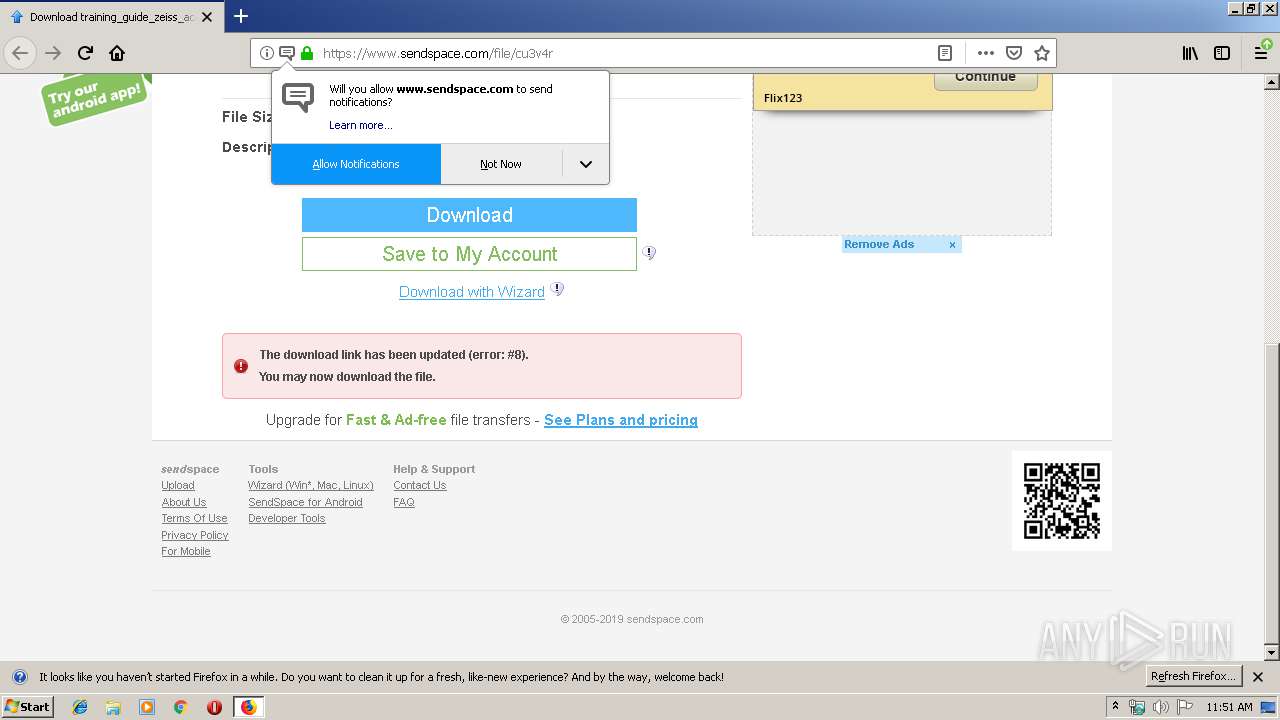Bookmark this page with the star
This screenshot has height=720, width=1280.
(x=1041, y=53)
